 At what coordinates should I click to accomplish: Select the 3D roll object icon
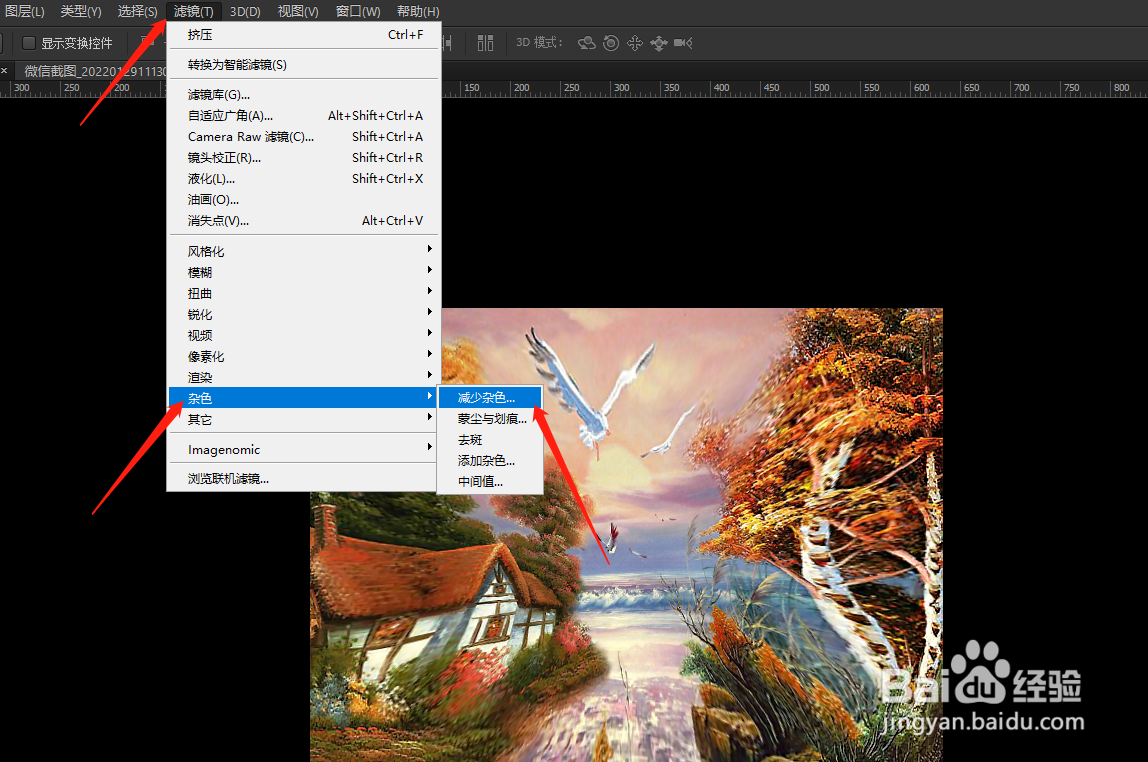pos(611,43)
